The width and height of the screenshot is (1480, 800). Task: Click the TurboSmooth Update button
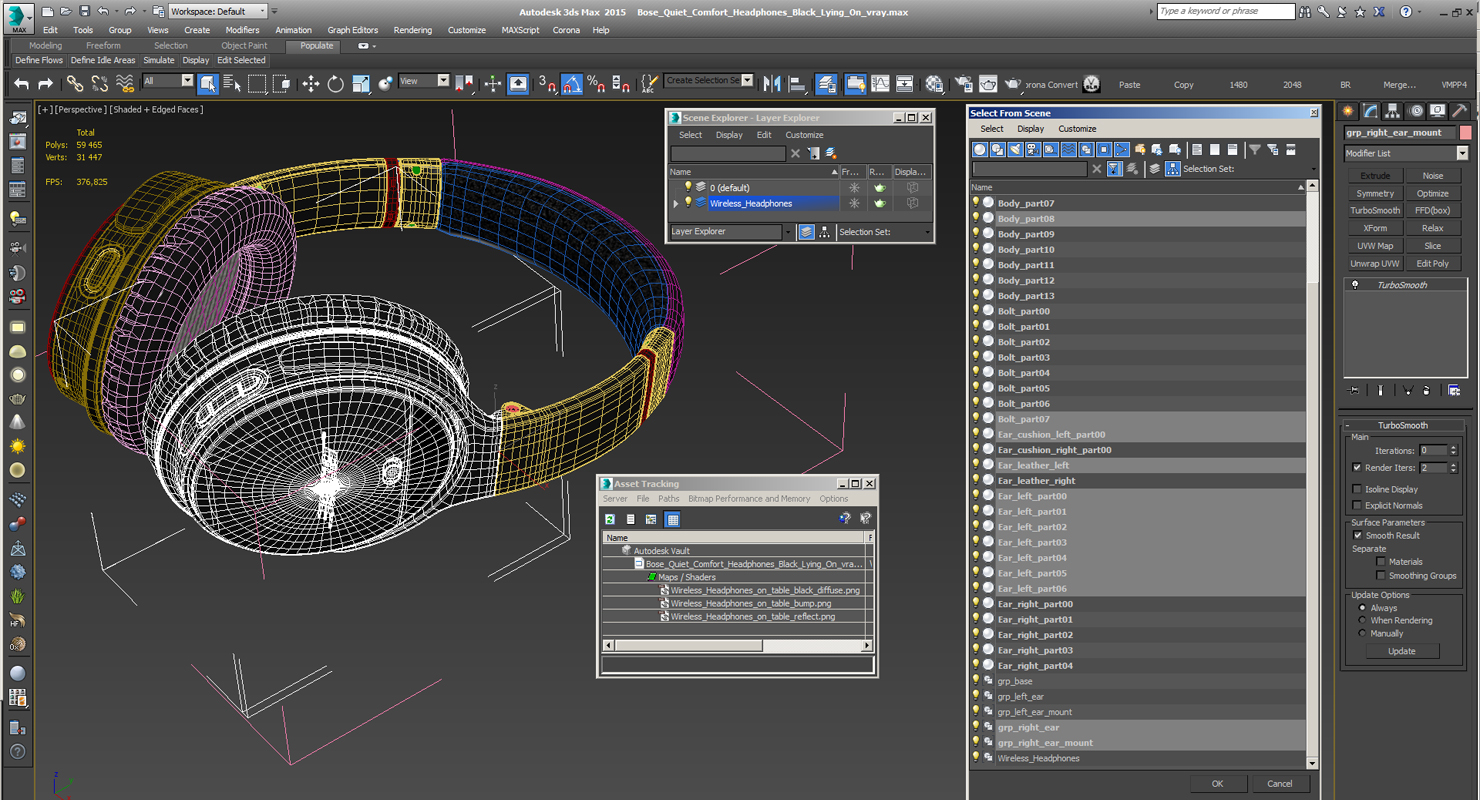pyautogui.click(x=1401, y=651)
